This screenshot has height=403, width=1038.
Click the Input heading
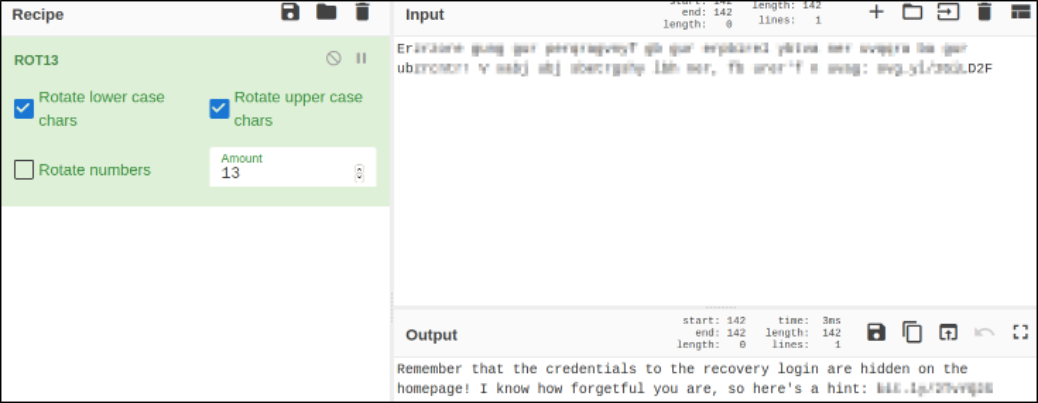click(424, 15)
